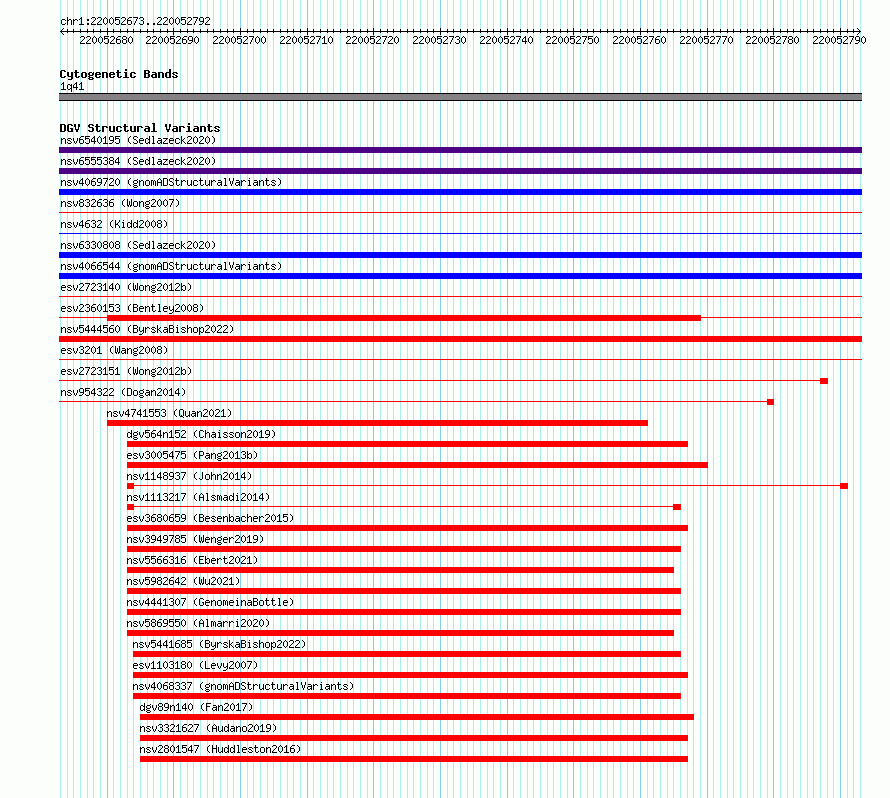
Task: Click ruler position 220052730
Action: (x=439, y=40)
